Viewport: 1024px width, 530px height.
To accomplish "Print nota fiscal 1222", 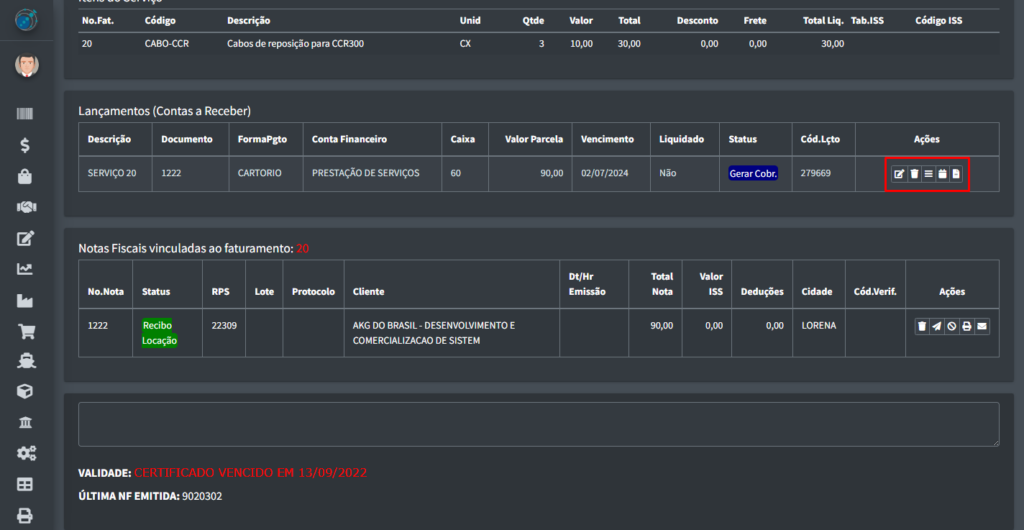I will click(967, 326).
